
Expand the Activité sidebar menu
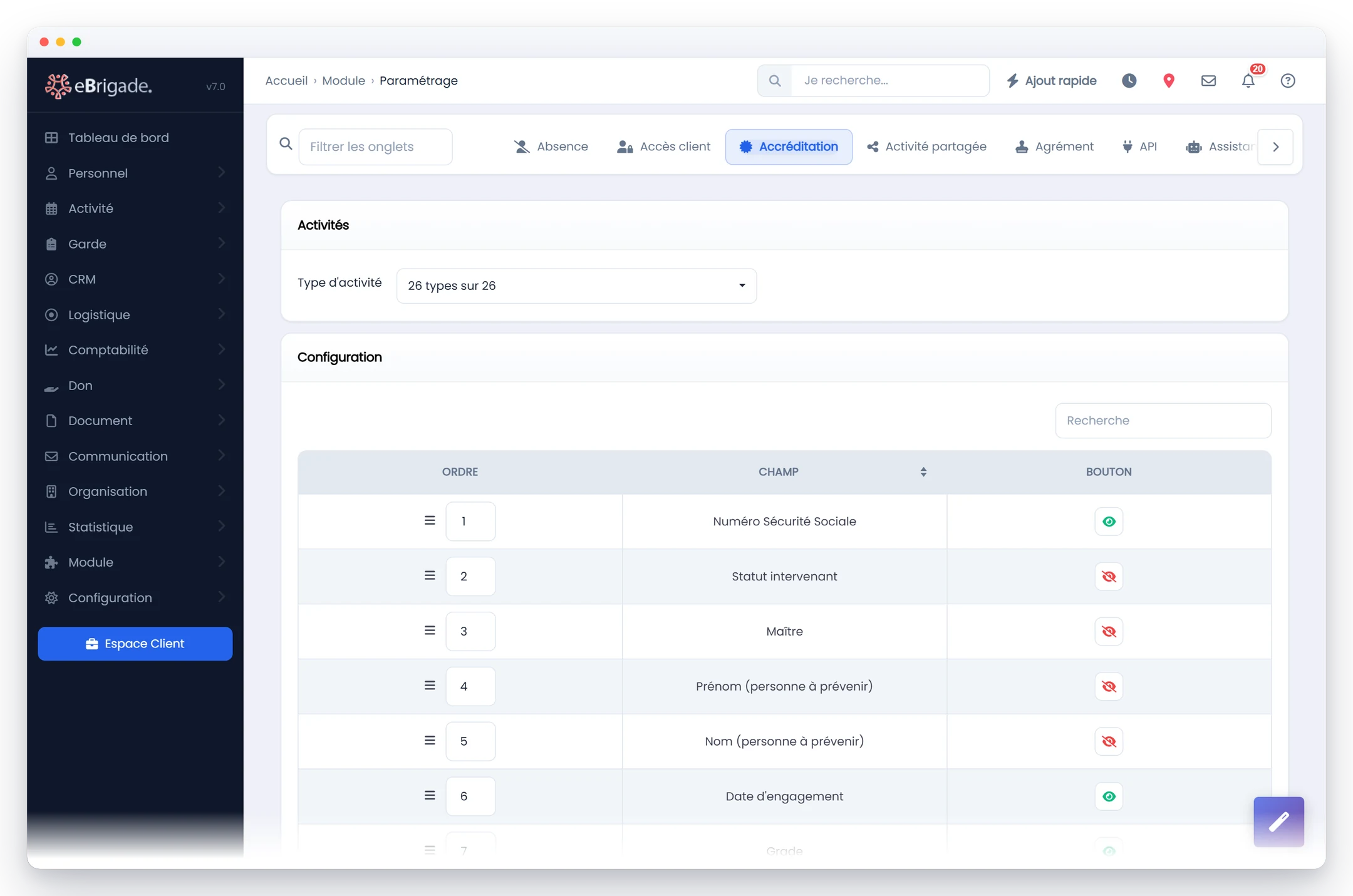[x=135, y=209]
